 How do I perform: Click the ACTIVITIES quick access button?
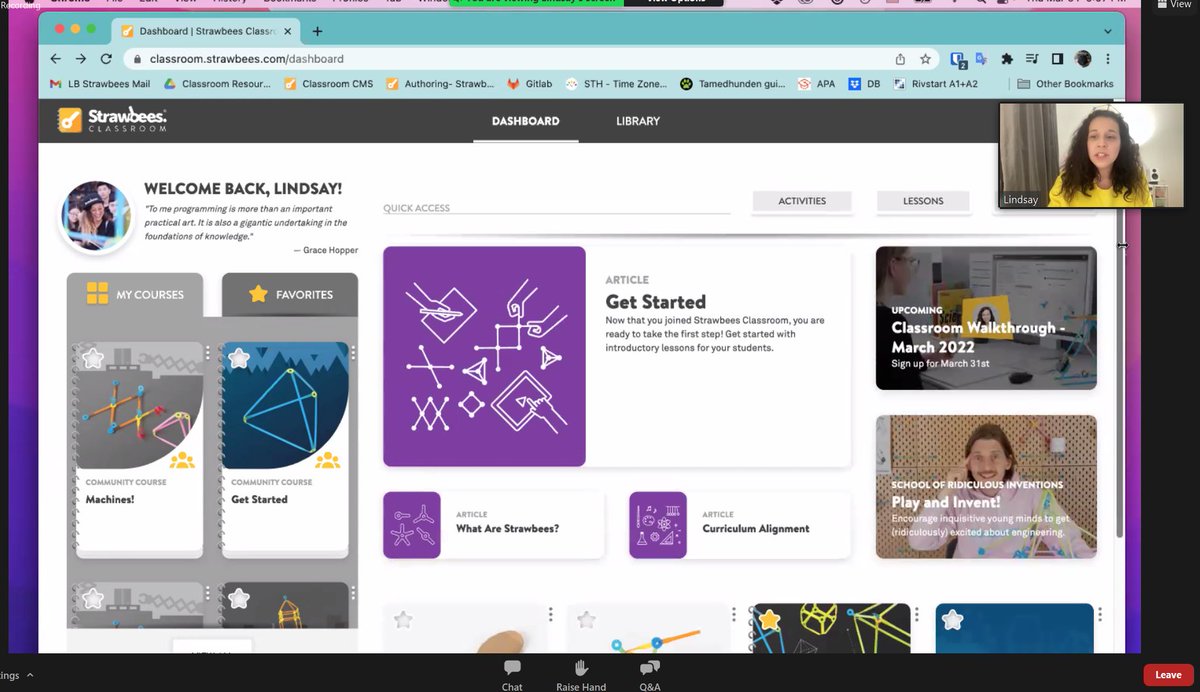(x=802, y=201)
